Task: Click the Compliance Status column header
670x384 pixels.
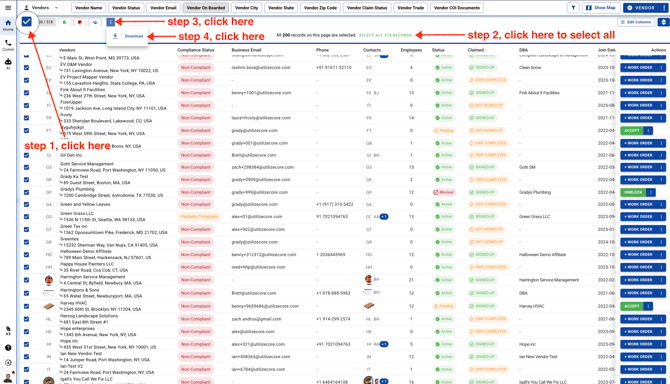Action: coord(196,50)
